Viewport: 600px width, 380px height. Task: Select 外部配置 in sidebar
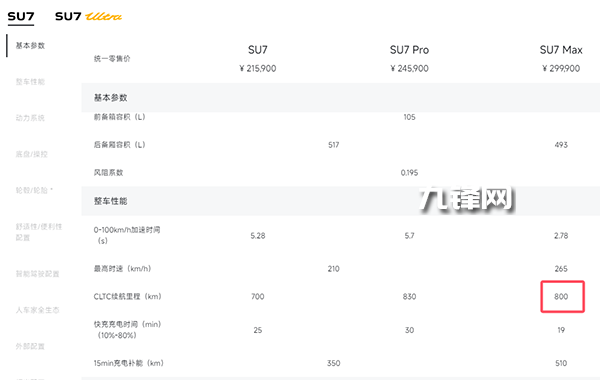point(30,346)
